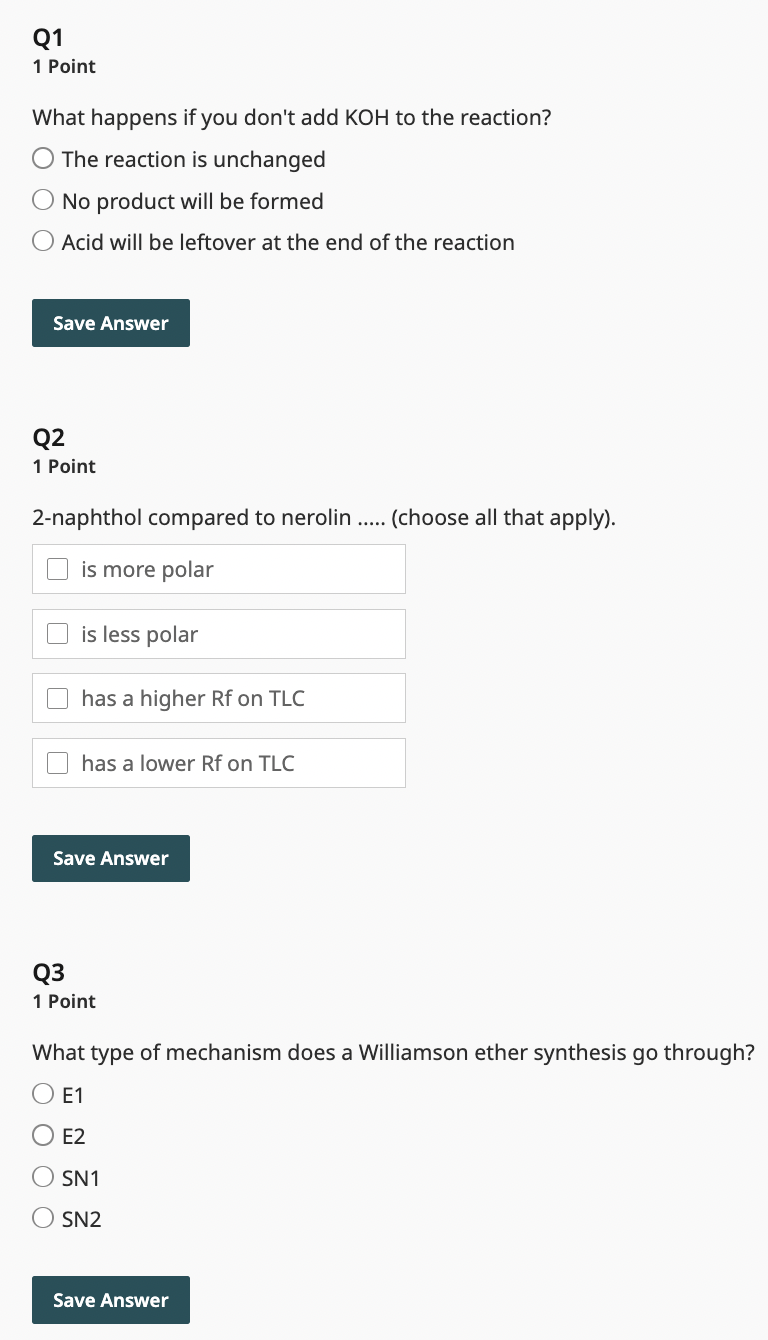Click the Q3 heading
Image resolution: width=768 pixels, height=1340 pixels.
(x=48, y=972)
